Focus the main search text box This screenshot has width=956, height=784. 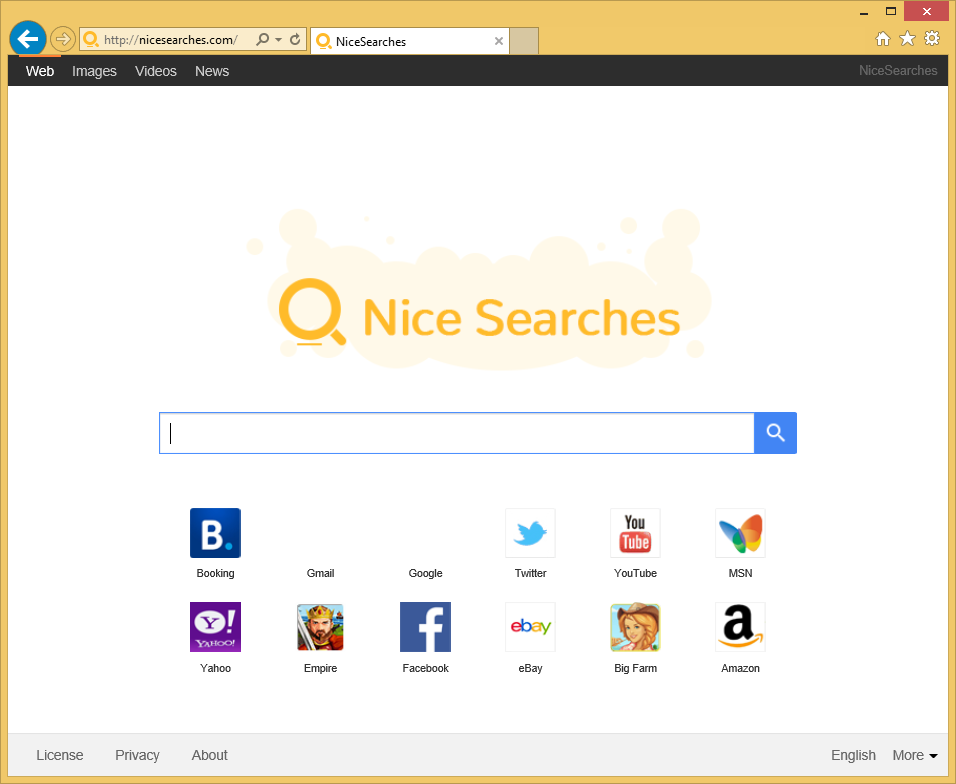tap(457, 433)
